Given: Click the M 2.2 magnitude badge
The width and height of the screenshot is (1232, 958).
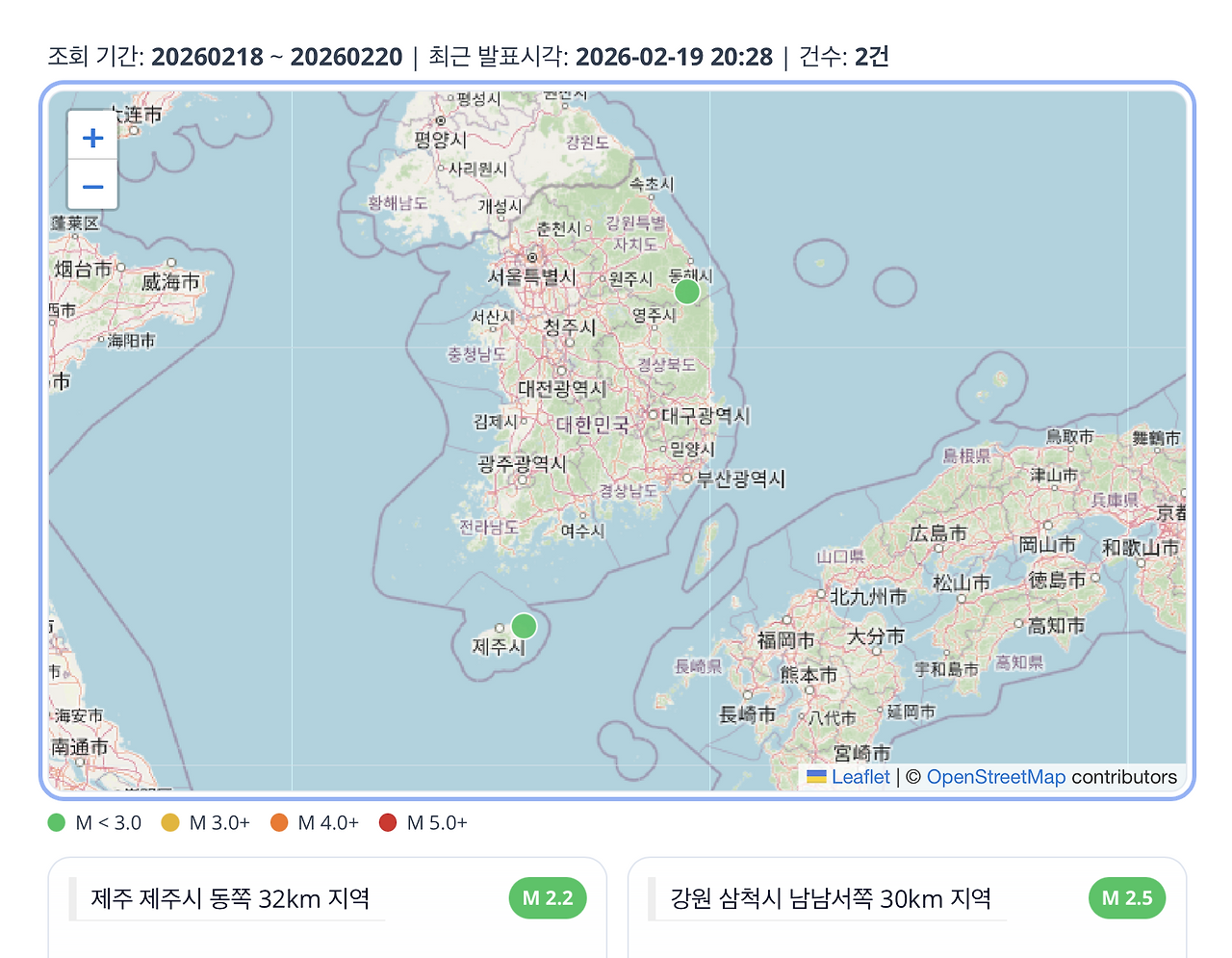Looking at the screenshot, I should coord(547,897).
